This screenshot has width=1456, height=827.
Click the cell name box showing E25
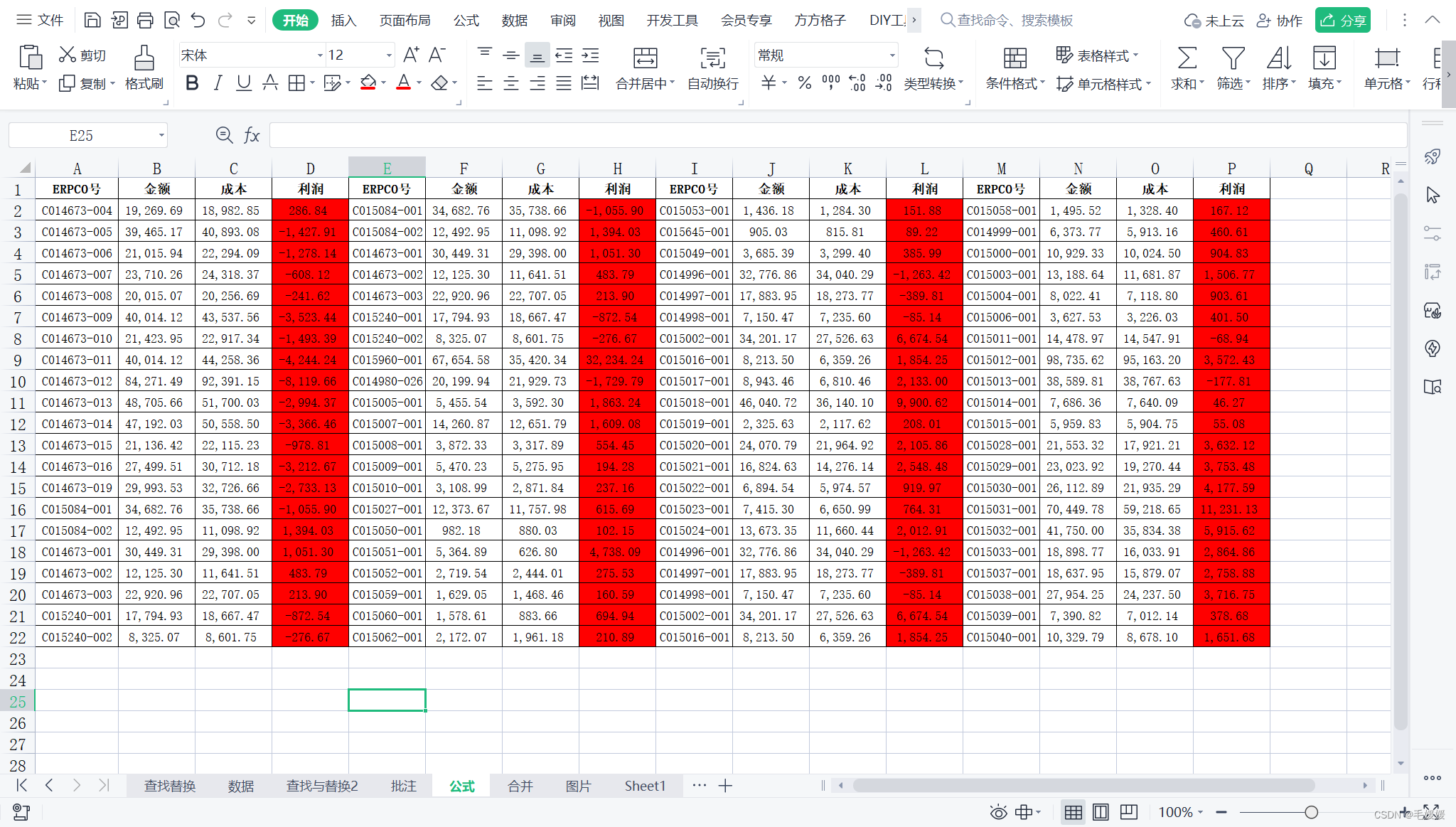click(x=82, y=135)
